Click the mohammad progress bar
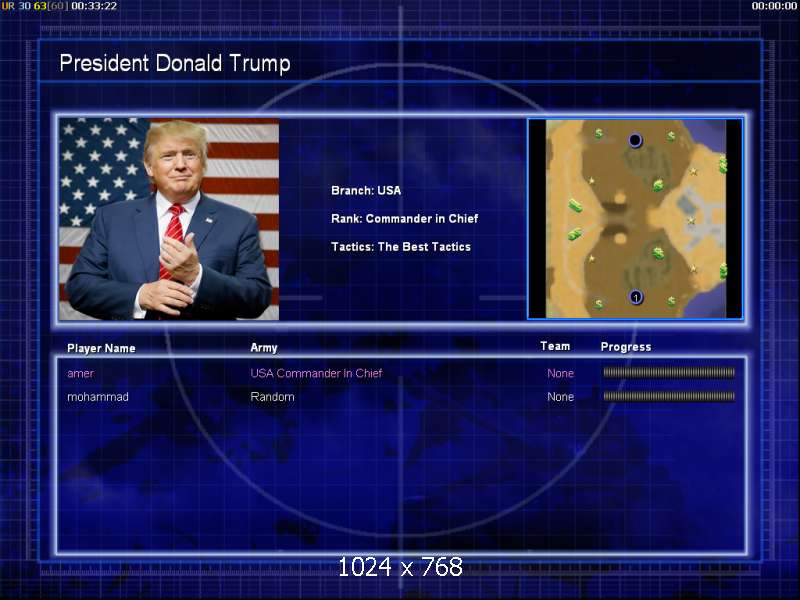This screenshot has height=600, width=800. pyautogui.click(x=669, y=396)
